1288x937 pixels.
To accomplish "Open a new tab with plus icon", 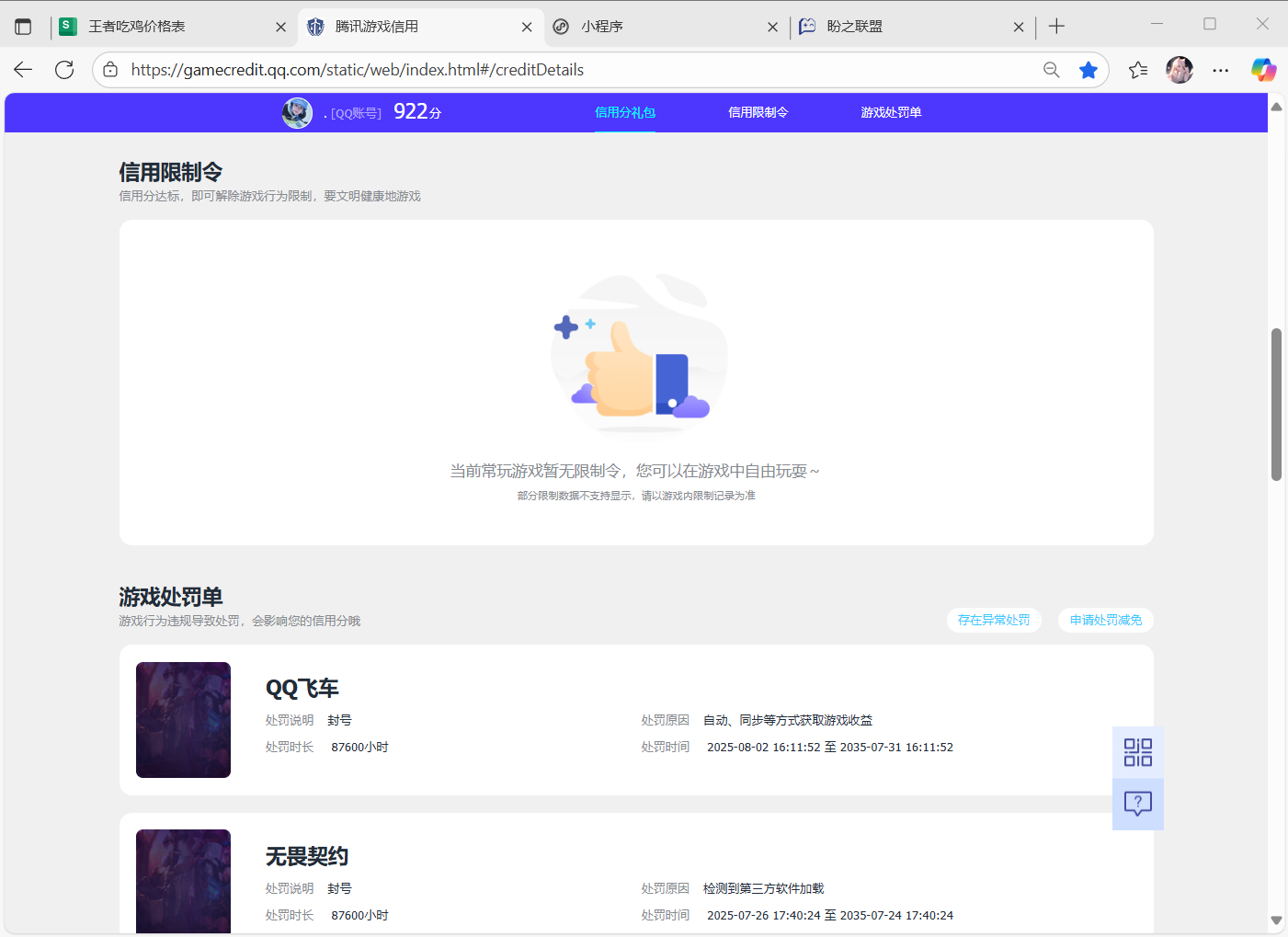I will point(1056,27).
